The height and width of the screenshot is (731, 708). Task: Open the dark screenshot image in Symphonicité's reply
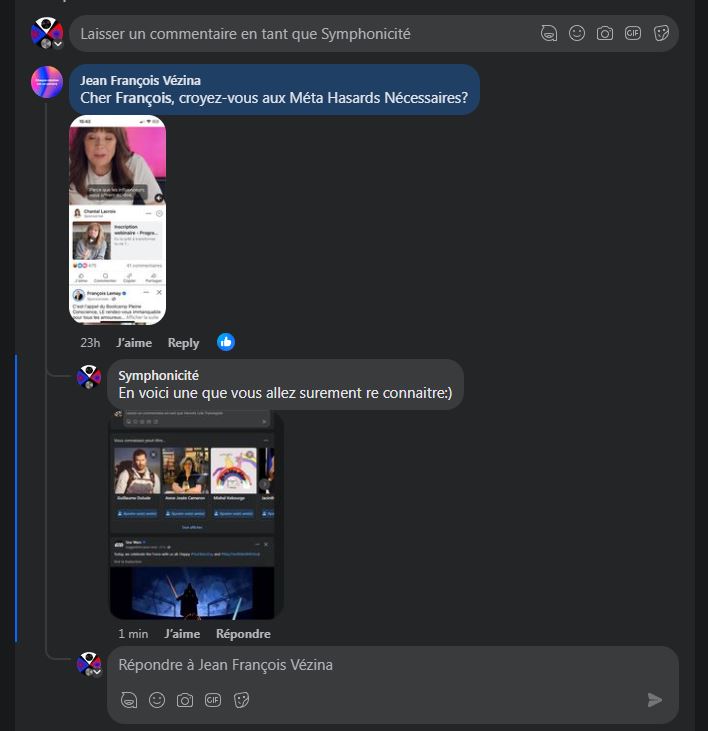tap(196, 514)
